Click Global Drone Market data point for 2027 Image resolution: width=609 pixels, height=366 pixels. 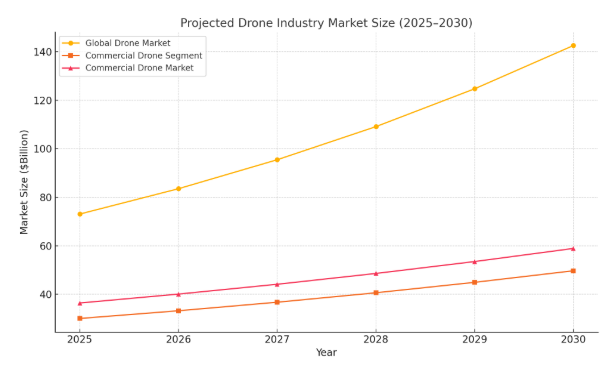click(277, 160)
